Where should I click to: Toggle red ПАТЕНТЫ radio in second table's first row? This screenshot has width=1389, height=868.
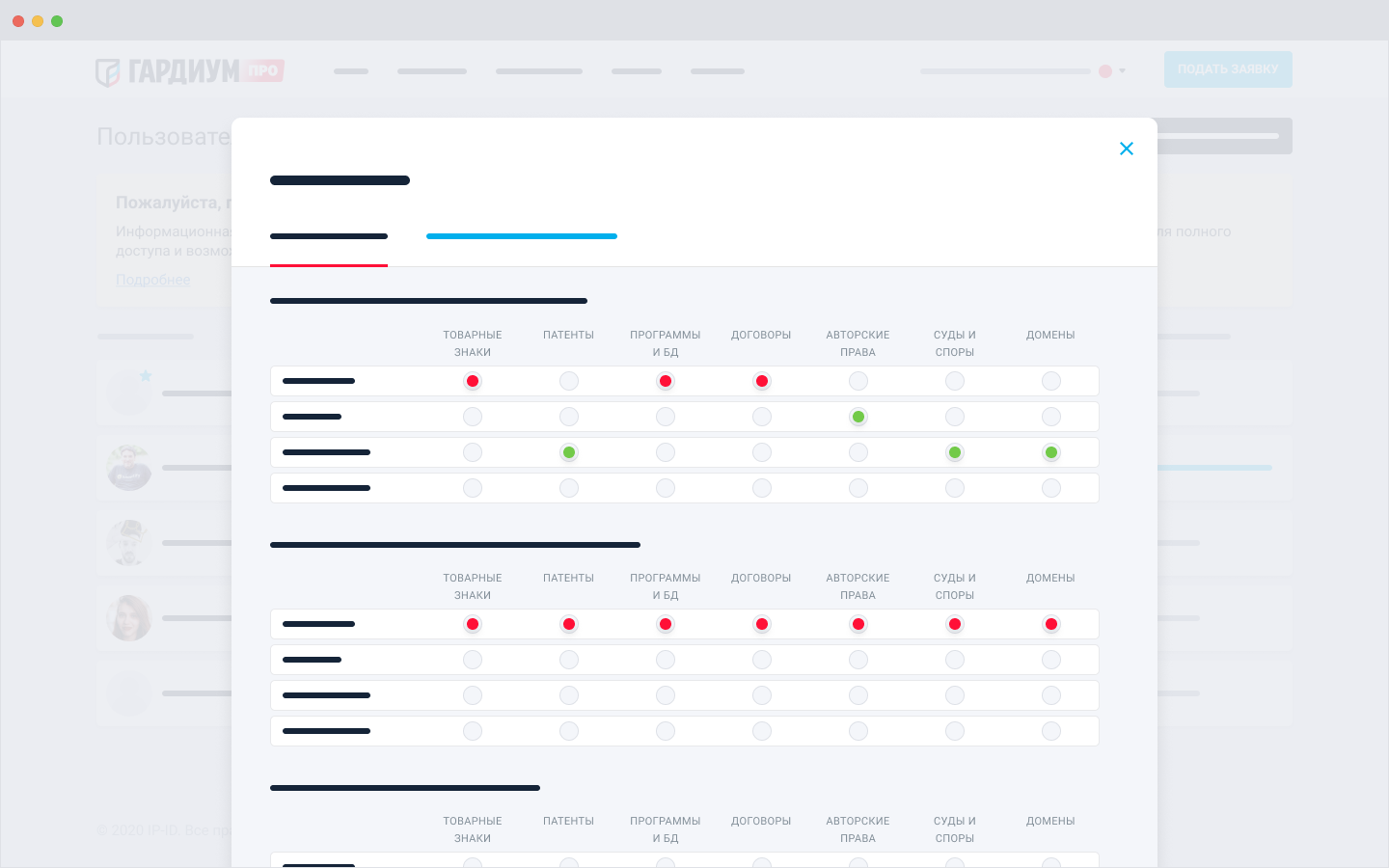pyautogui.click(x=569, y=624)
